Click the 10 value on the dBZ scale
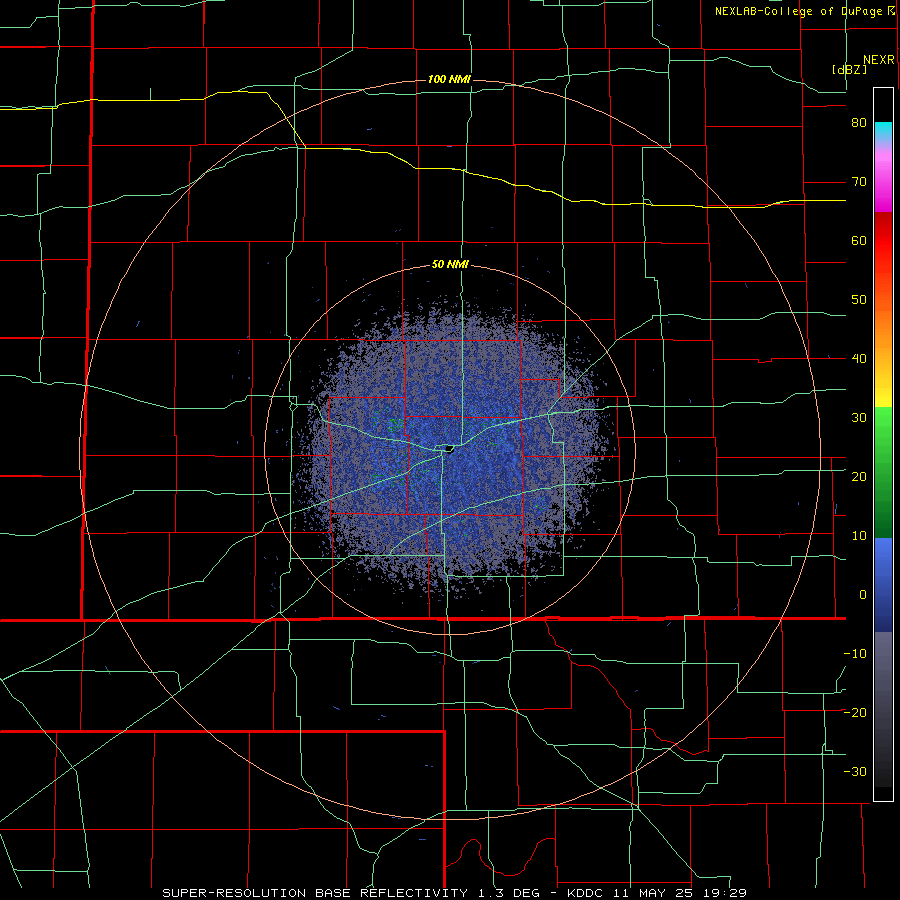 pyautogui.click(x=859, y=536)
